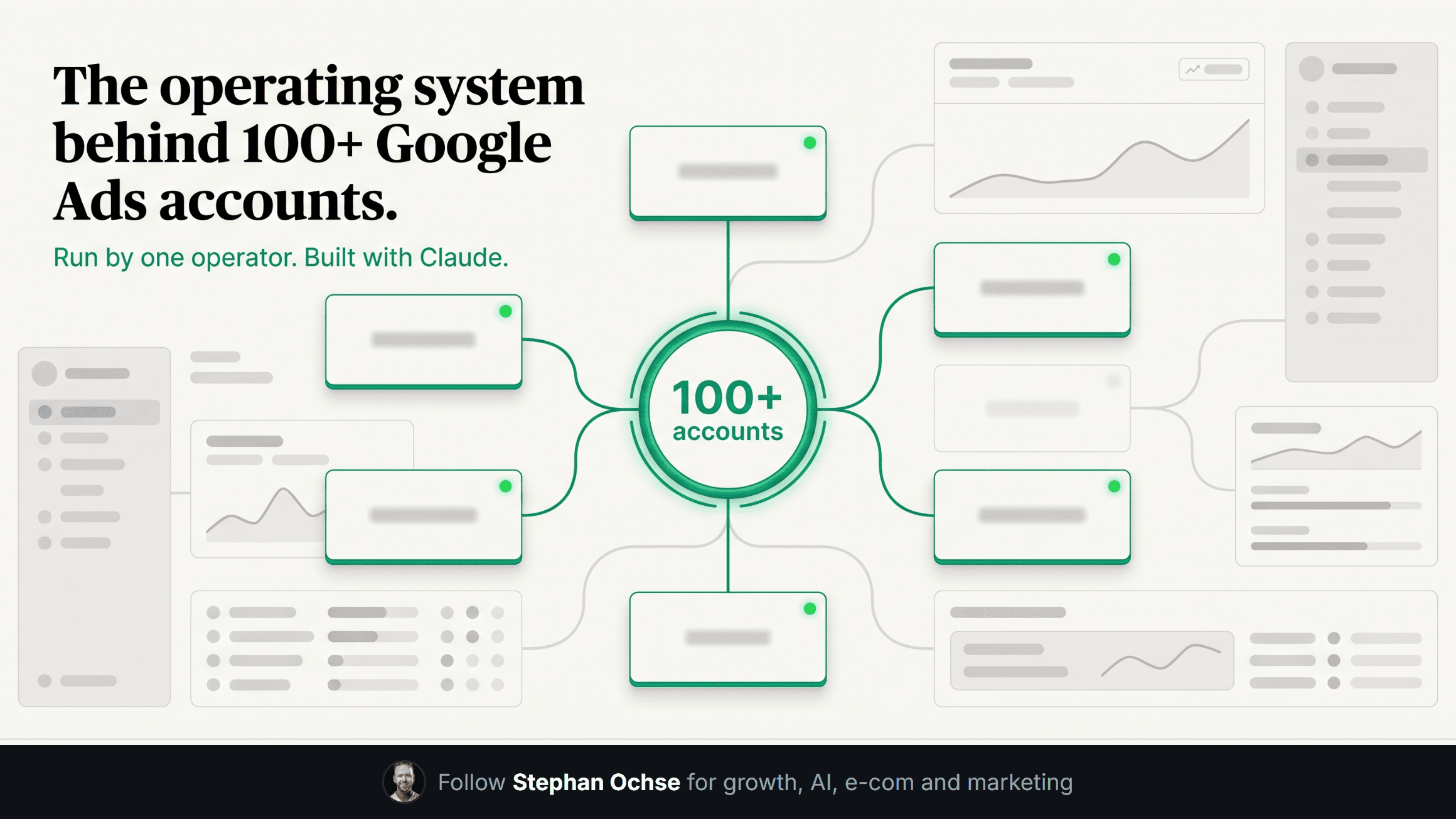Click the word "Follow" in the footer

pyautogui.click(x=471, y=783)
